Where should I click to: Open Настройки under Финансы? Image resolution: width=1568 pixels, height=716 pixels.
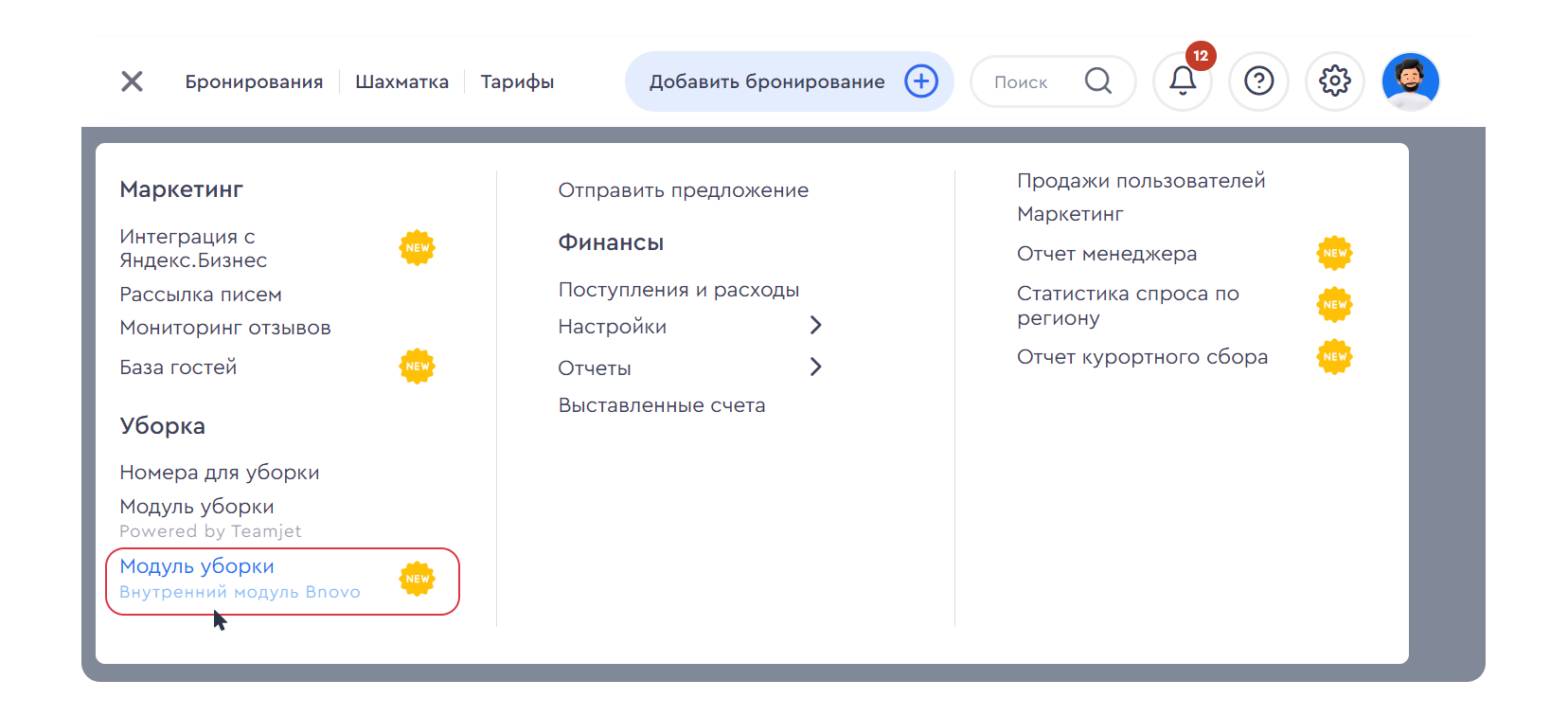(x=613, y=327)
